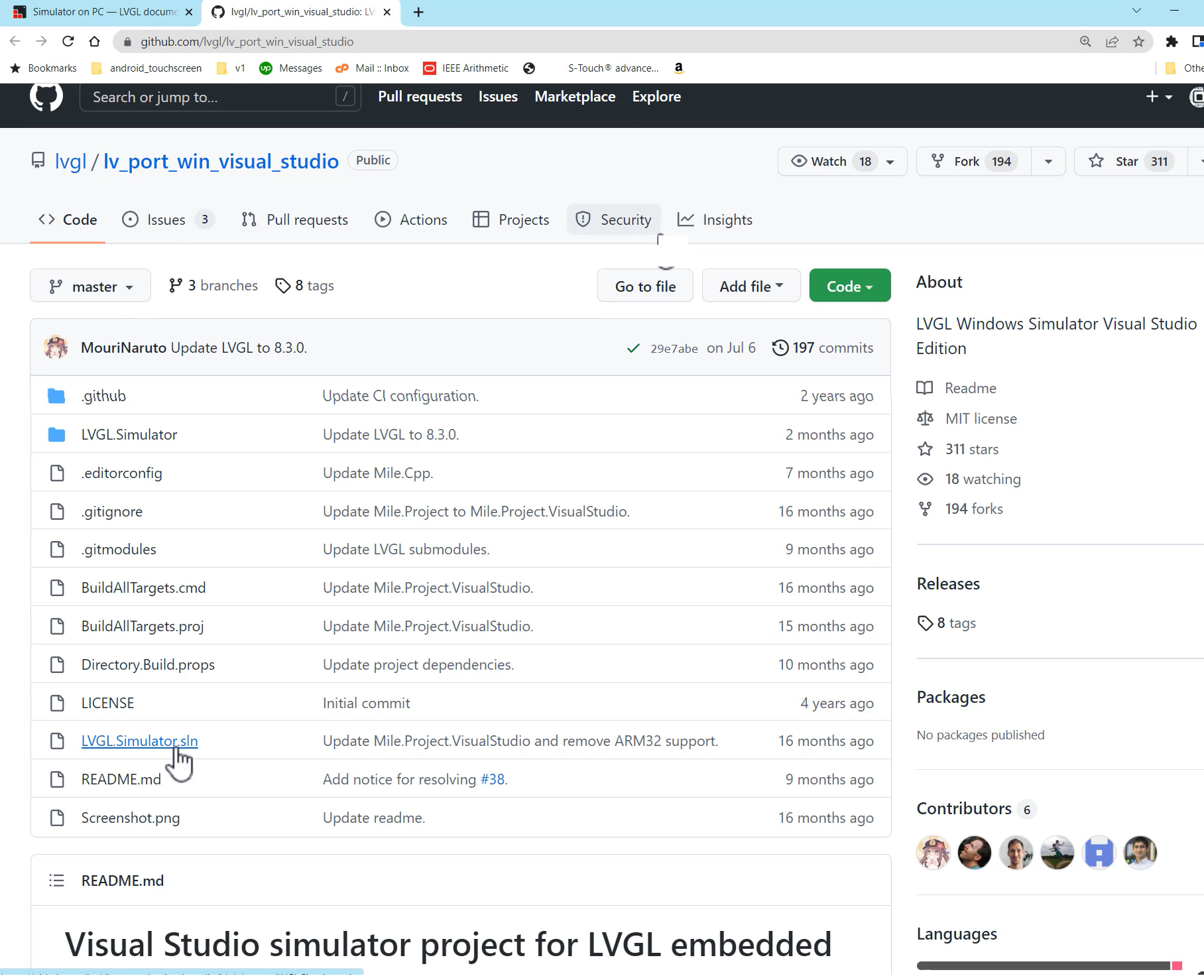Open the lvgl owner link

70,161
